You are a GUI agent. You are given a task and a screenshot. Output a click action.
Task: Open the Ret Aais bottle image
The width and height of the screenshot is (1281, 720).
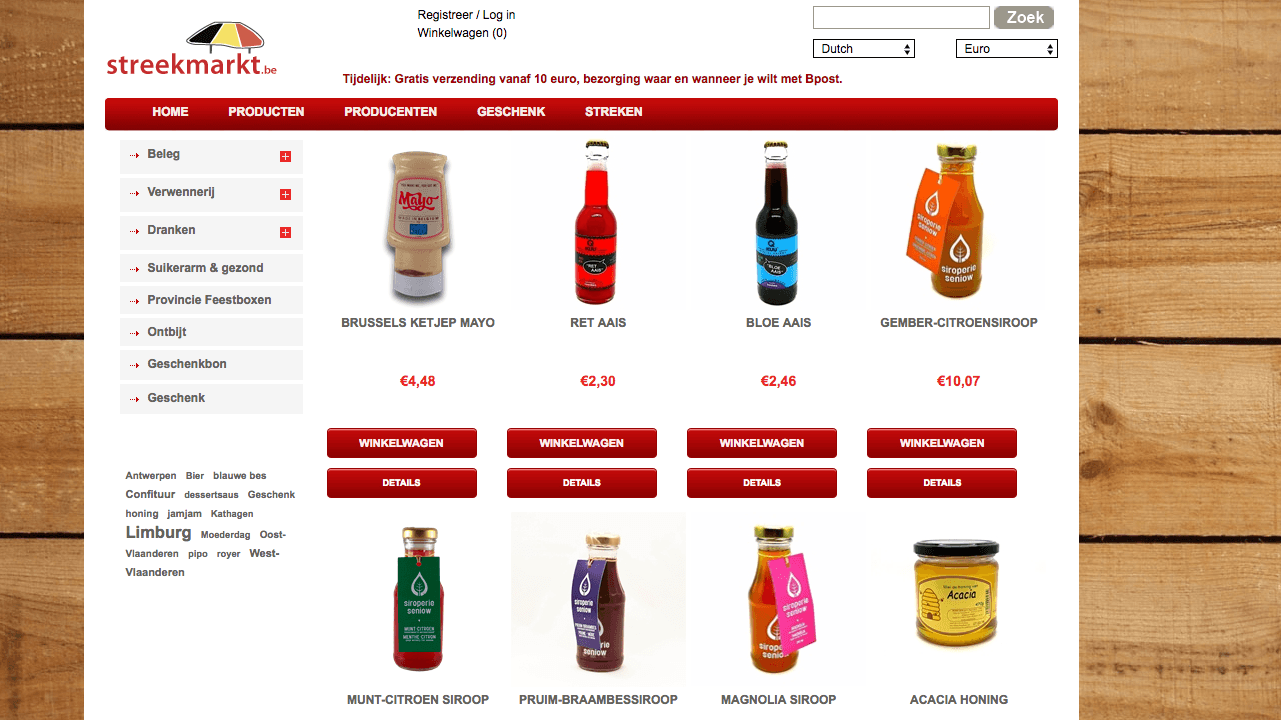(598, 222)
